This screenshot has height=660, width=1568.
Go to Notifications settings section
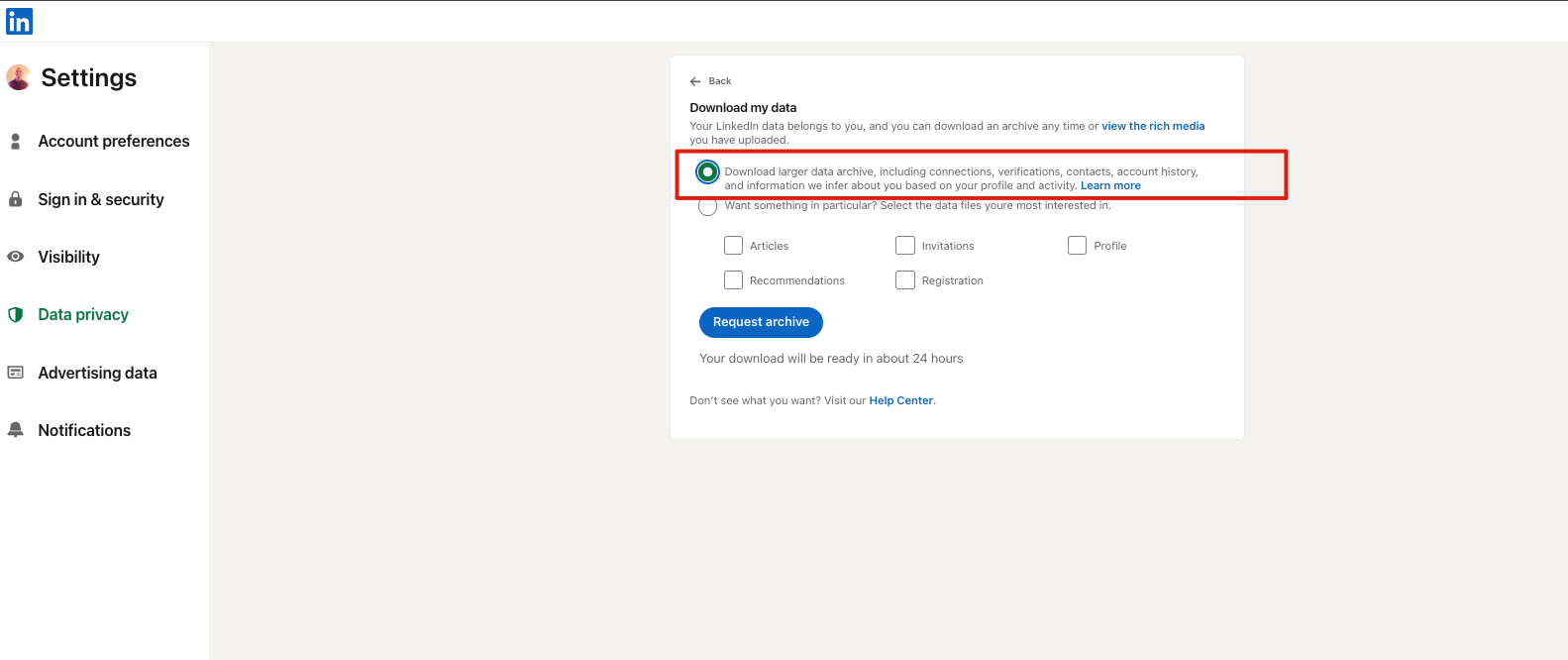pyautogui.click(x=84, y=430)
